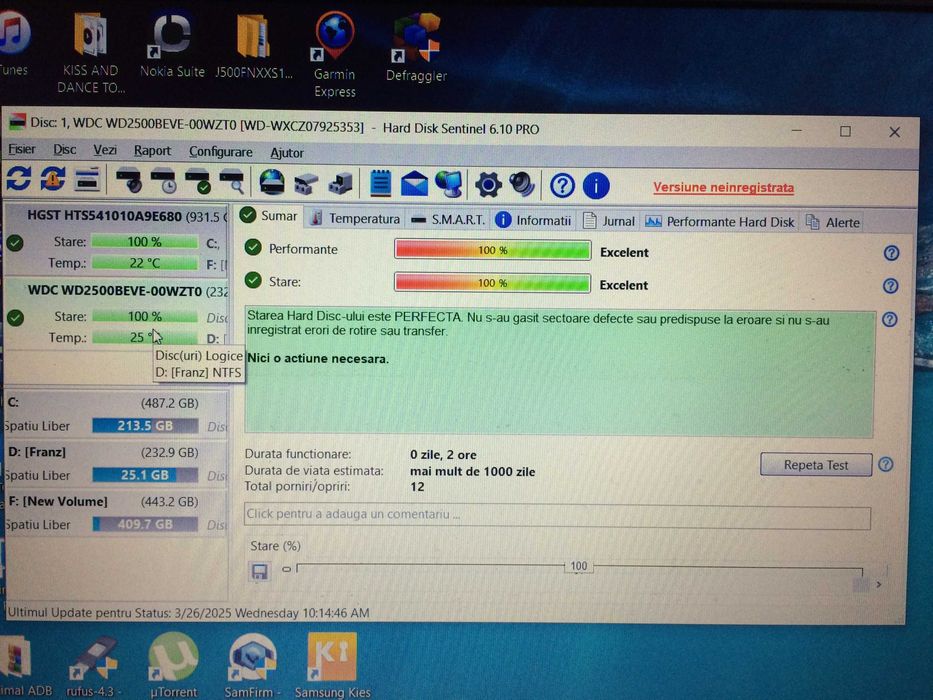Select the C: partition entry
The height and width of the screenshot is (700, 933).
click(116, 414)
